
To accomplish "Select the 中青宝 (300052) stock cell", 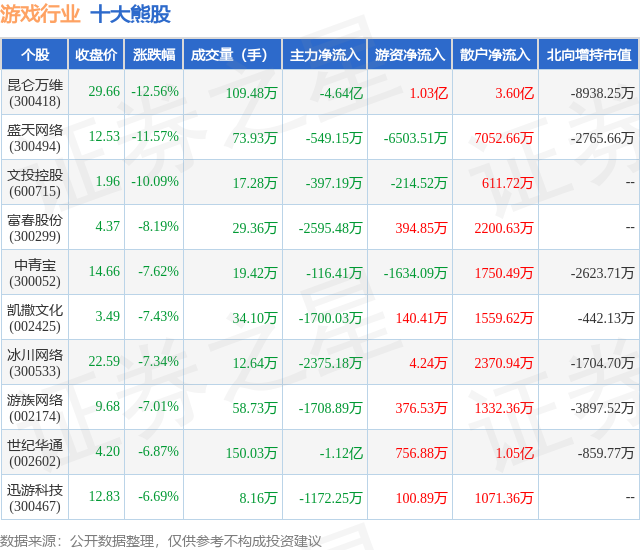I will click(x=35, y=273).
